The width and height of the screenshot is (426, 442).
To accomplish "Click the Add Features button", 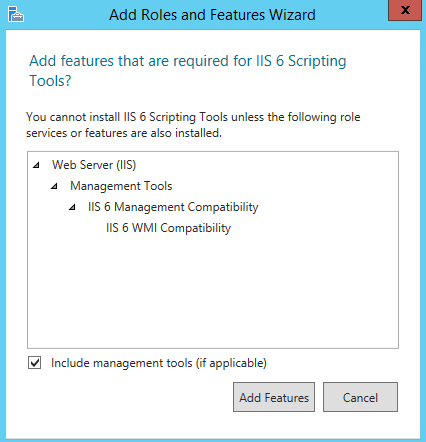I will 274,397.
